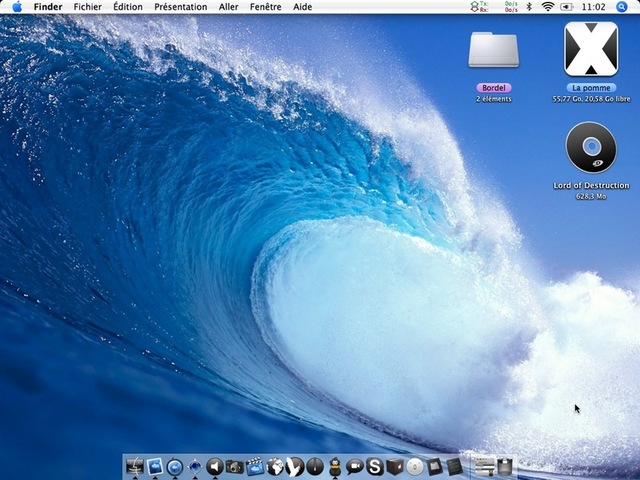Open Finder from the Dock
This screenshot has height=480, width=640.
click(135, 466)
